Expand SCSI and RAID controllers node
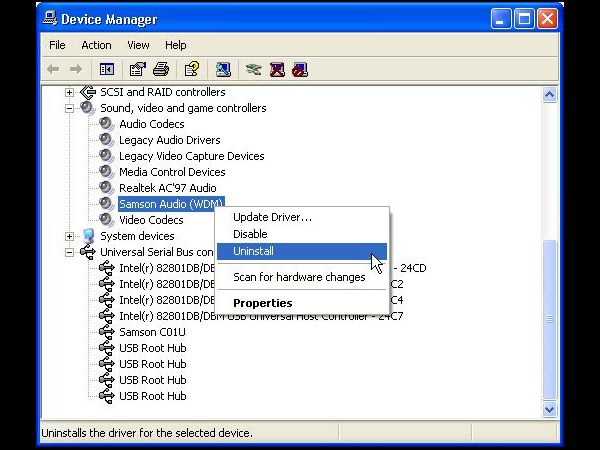The height and width of the screenshot is (450, 600). point(69,92)
